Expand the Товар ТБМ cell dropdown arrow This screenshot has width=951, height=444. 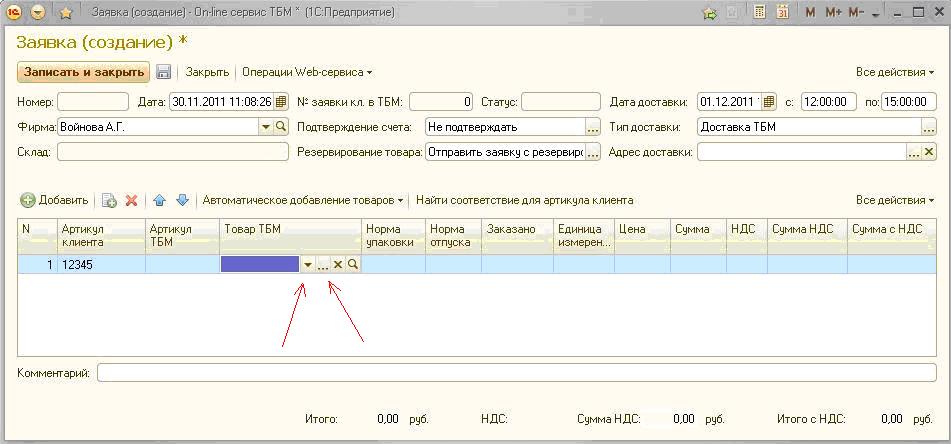coord(308,265)
